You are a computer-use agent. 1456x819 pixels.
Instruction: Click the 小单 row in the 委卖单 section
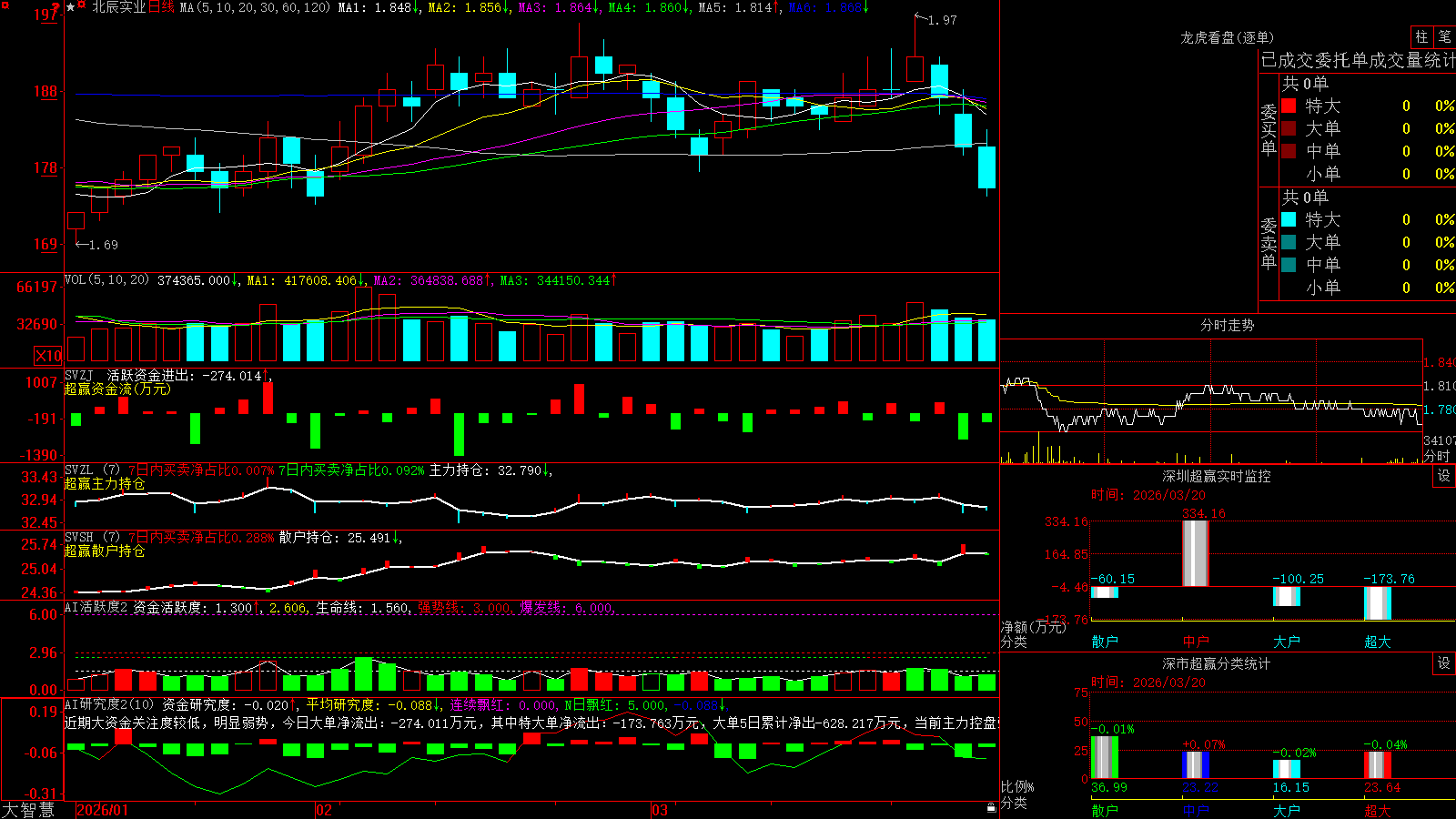click(1368, 288)
